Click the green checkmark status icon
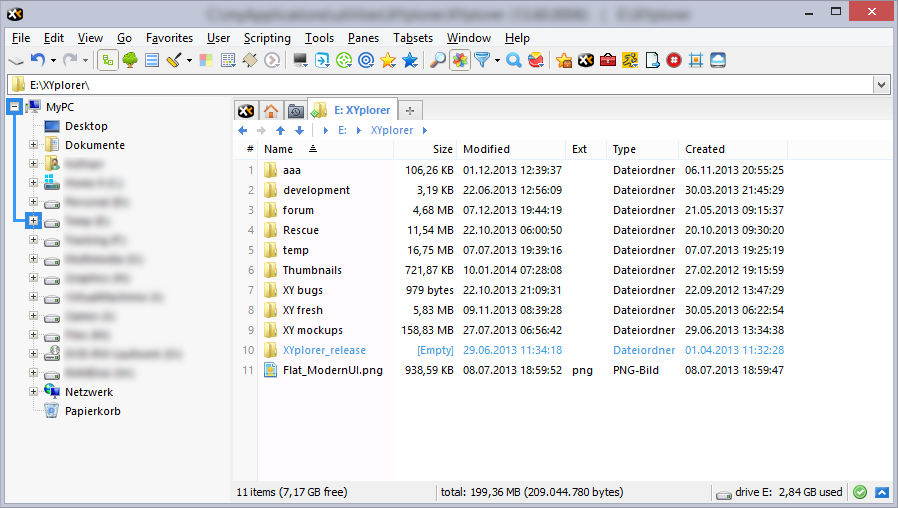Image resolution: width=898 pixels, height=508 pixels. [860, 492]
